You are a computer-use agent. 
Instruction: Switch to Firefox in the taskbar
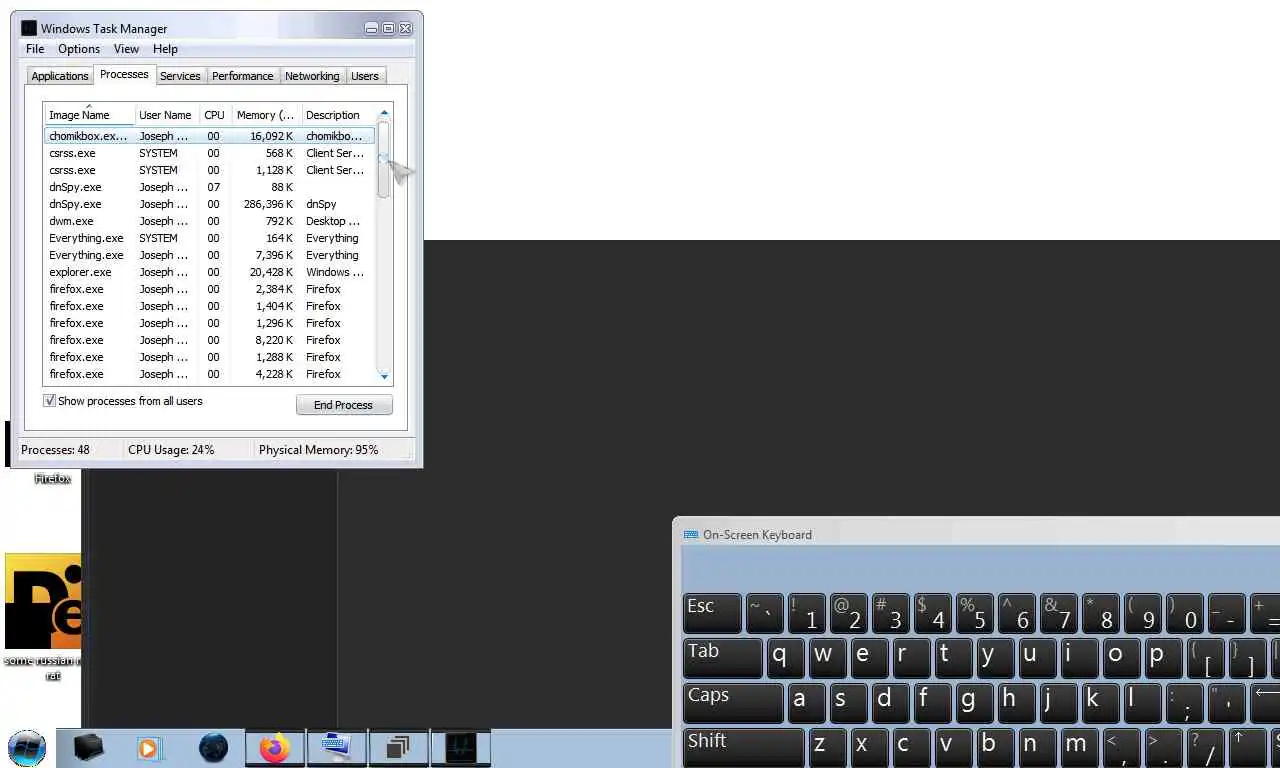(274, 747)
